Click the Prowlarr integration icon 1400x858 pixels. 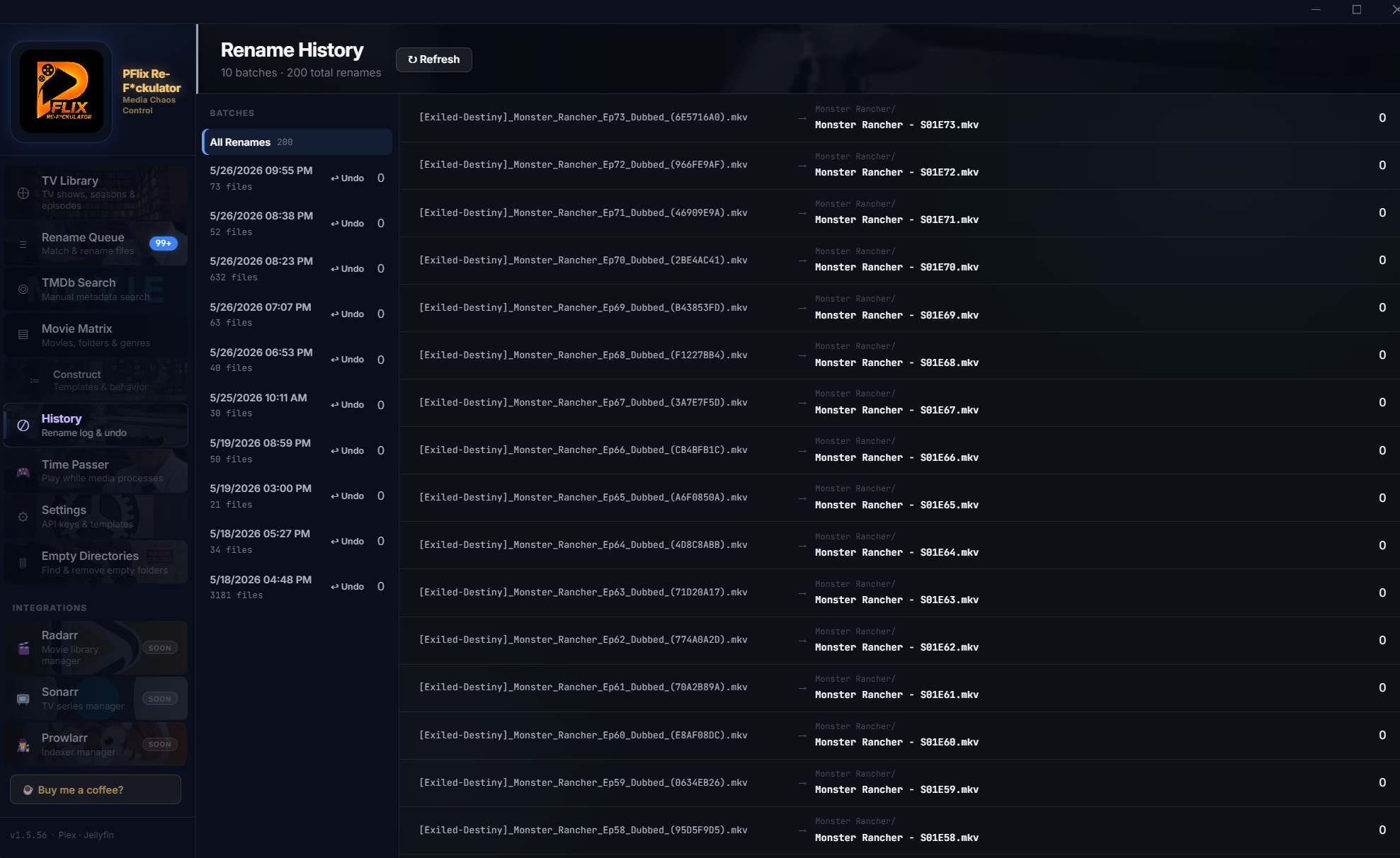(x=23, y=745)
